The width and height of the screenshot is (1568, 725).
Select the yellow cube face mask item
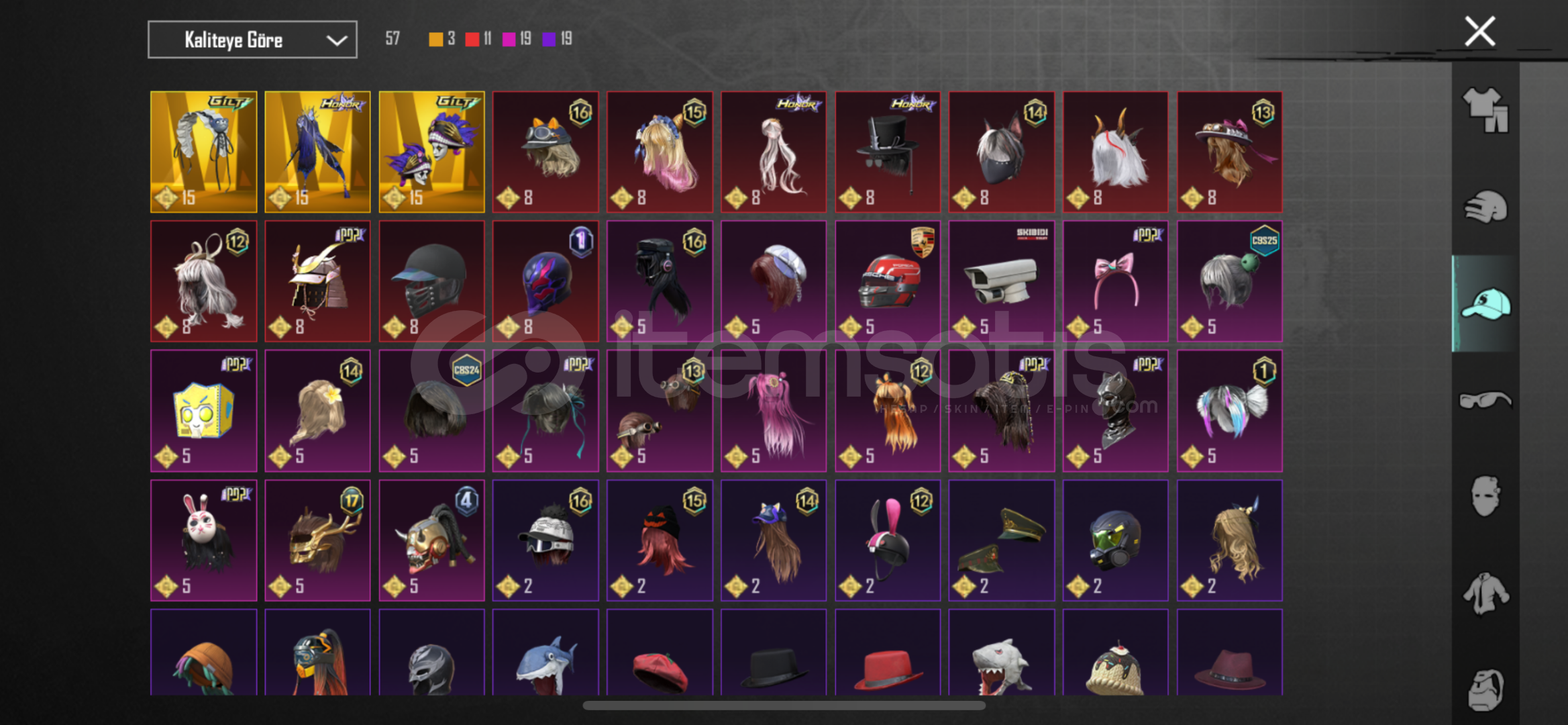point(203,411)
